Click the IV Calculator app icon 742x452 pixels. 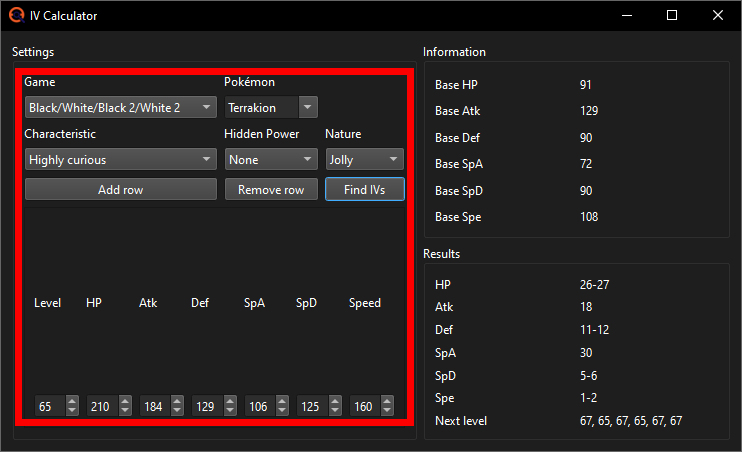[x=17, y=16]
